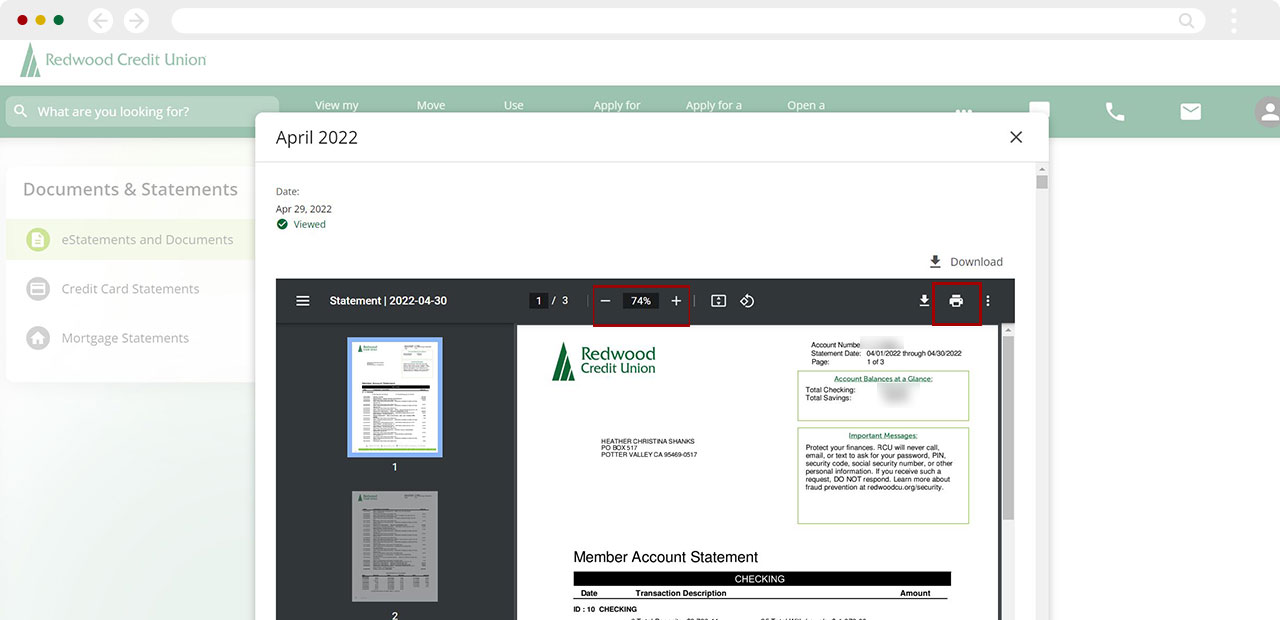Select page 1 thumbnail

point(395,397)
